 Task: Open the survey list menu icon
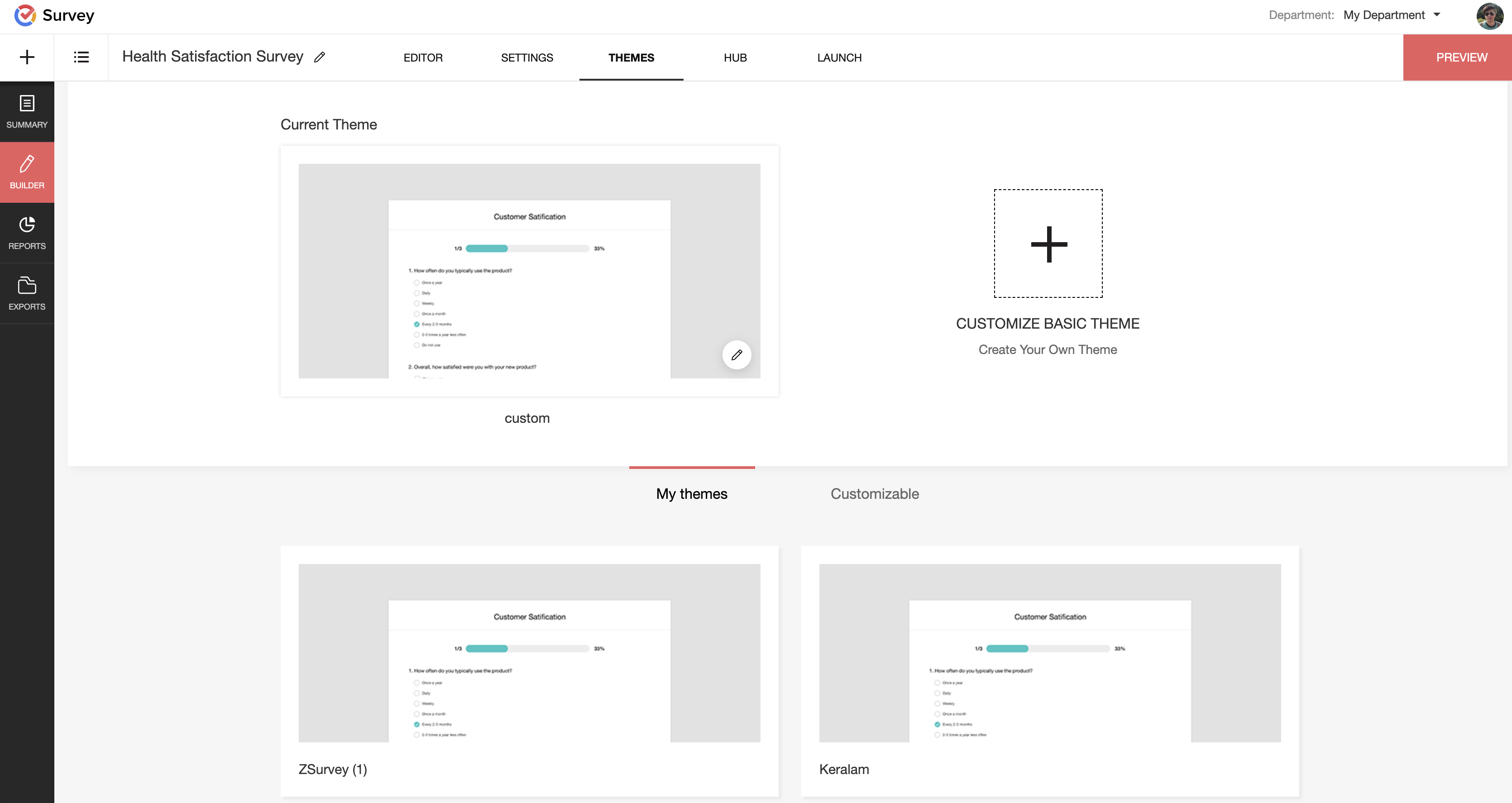coord(81,57)
